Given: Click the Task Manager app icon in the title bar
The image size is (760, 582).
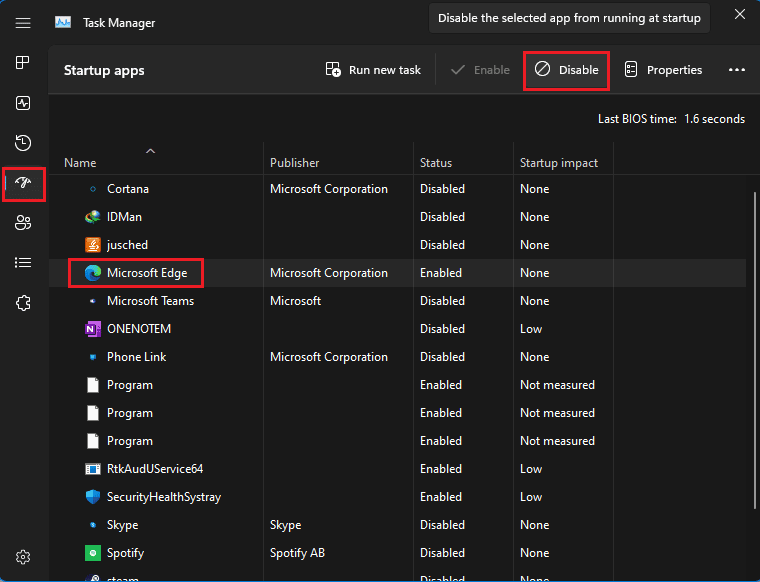Looking at the screenshot, I should click(63, 22).
